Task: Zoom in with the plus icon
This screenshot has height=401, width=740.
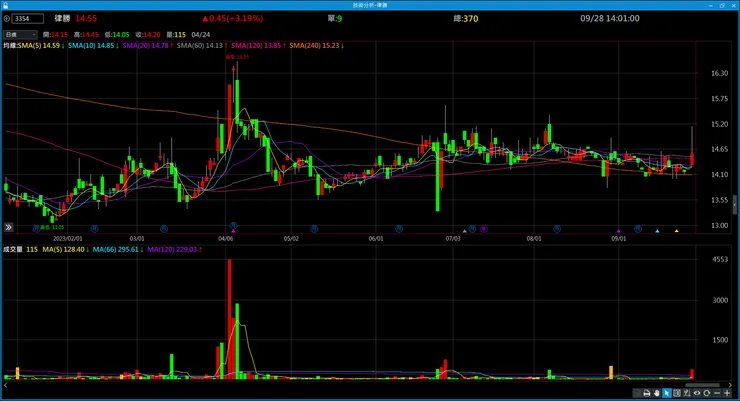Action: pyautogui.click(x=727, y=393)
